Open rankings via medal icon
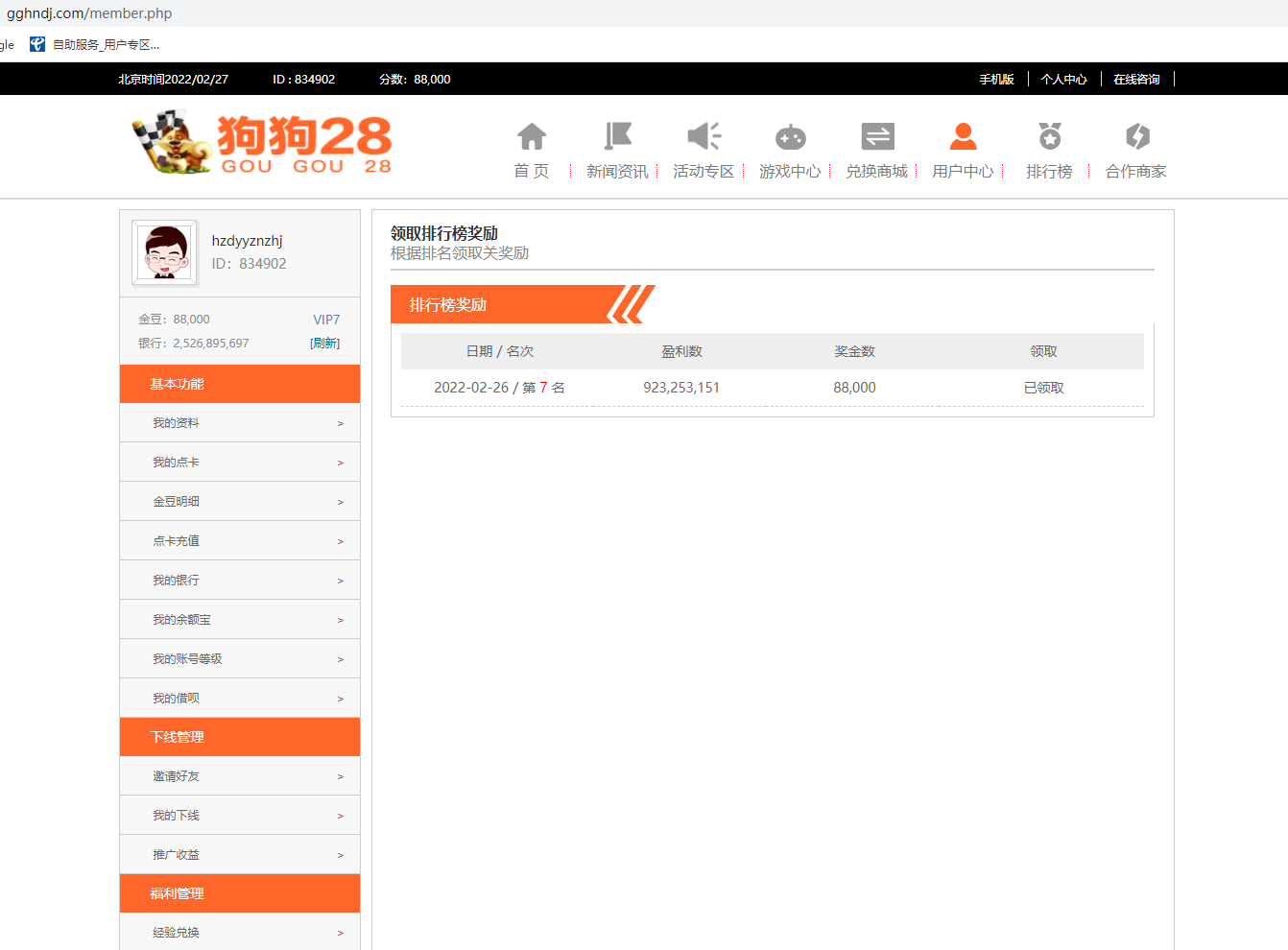The height and width of the screenshot is (950, 1288). coord(1050,137)
